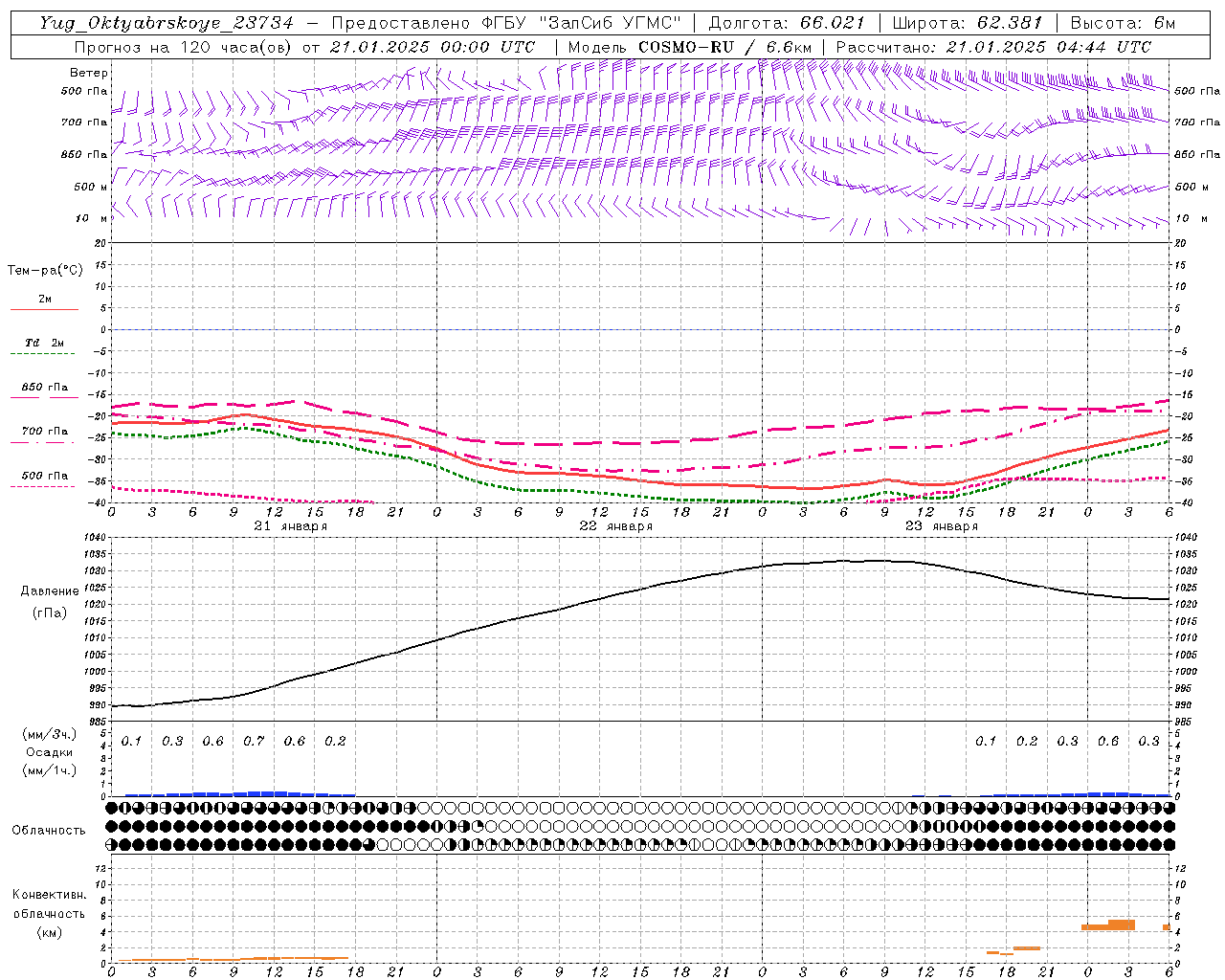Click the "(гПа)" pressure unit label

click(50, 612)
